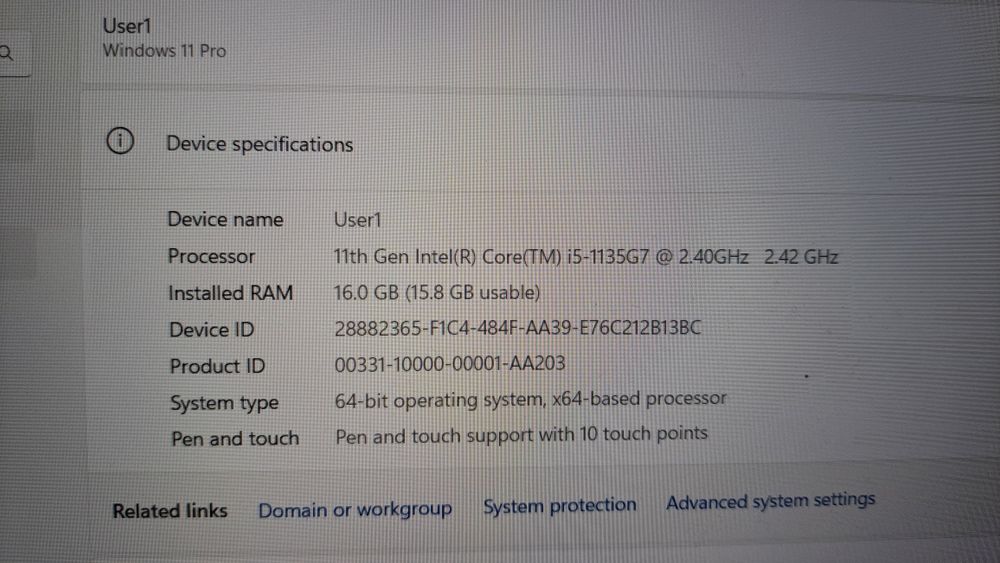The image size is (1000, 563).
Task: Click the System type label
Action: 224,403
